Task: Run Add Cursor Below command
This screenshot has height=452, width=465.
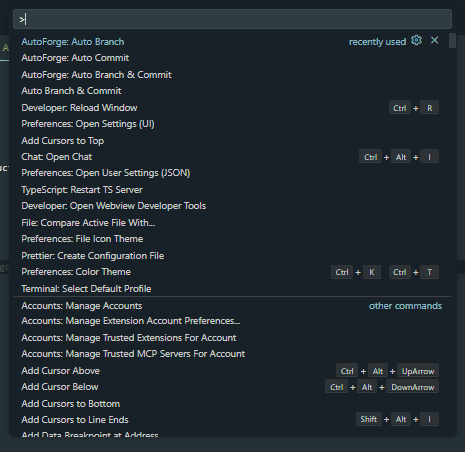Action: [232, 387]
